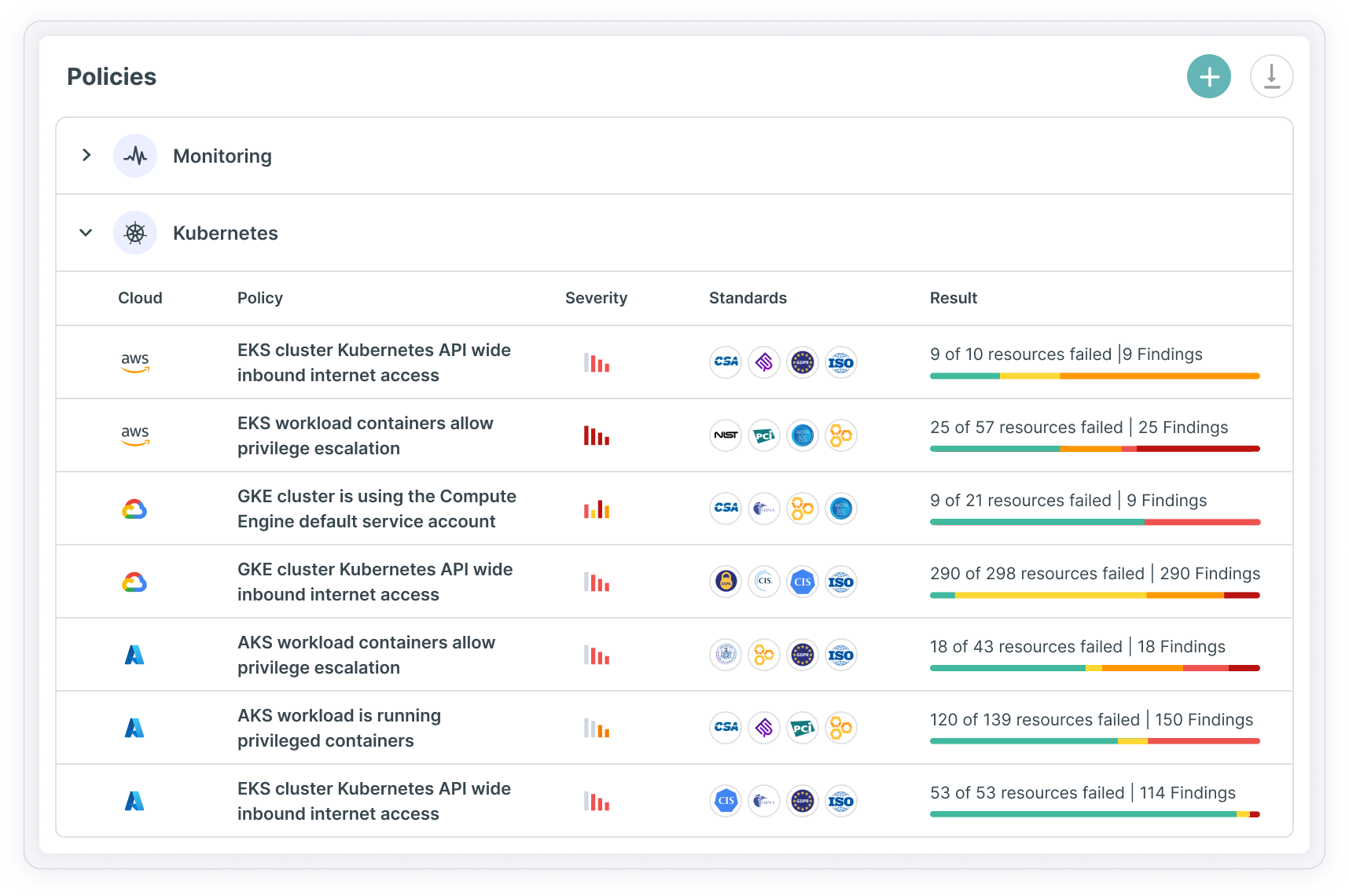Click the CIS badge on the last policy row

[x=725, y=801]
